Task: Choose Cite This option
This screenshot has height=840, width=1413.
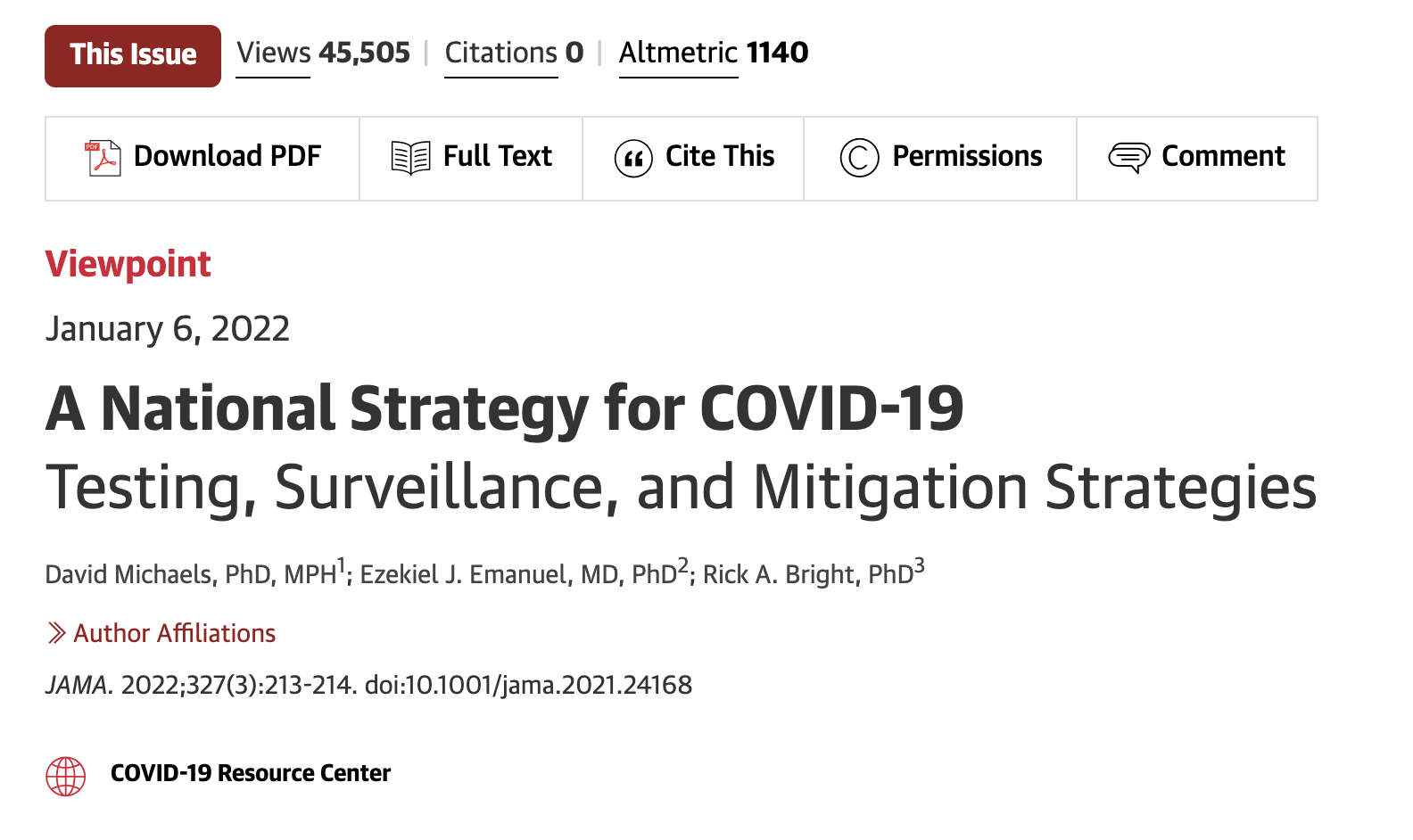Action: (693, 159)
